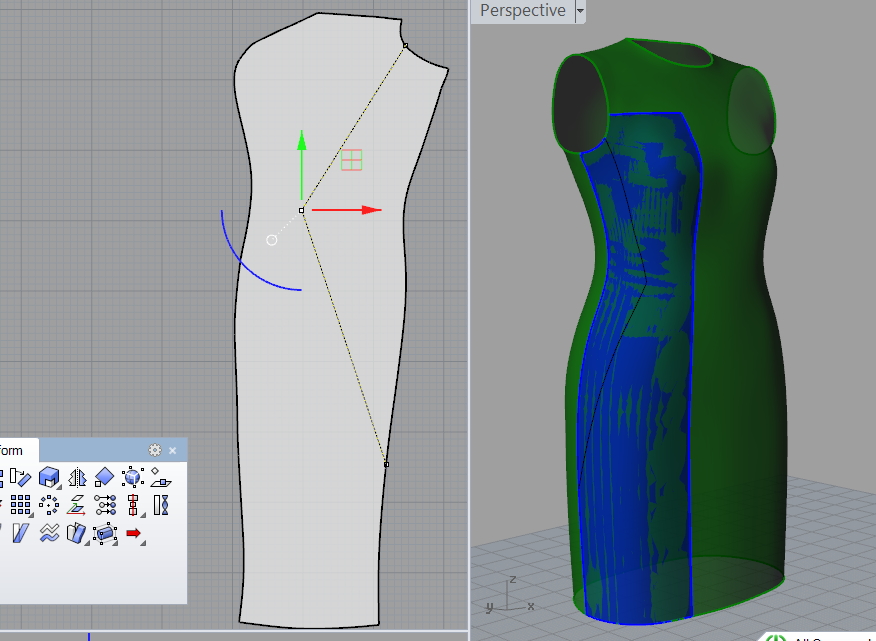Choose the Align objects red-line icon
The image size is (876, 641).
coord(132,505)
